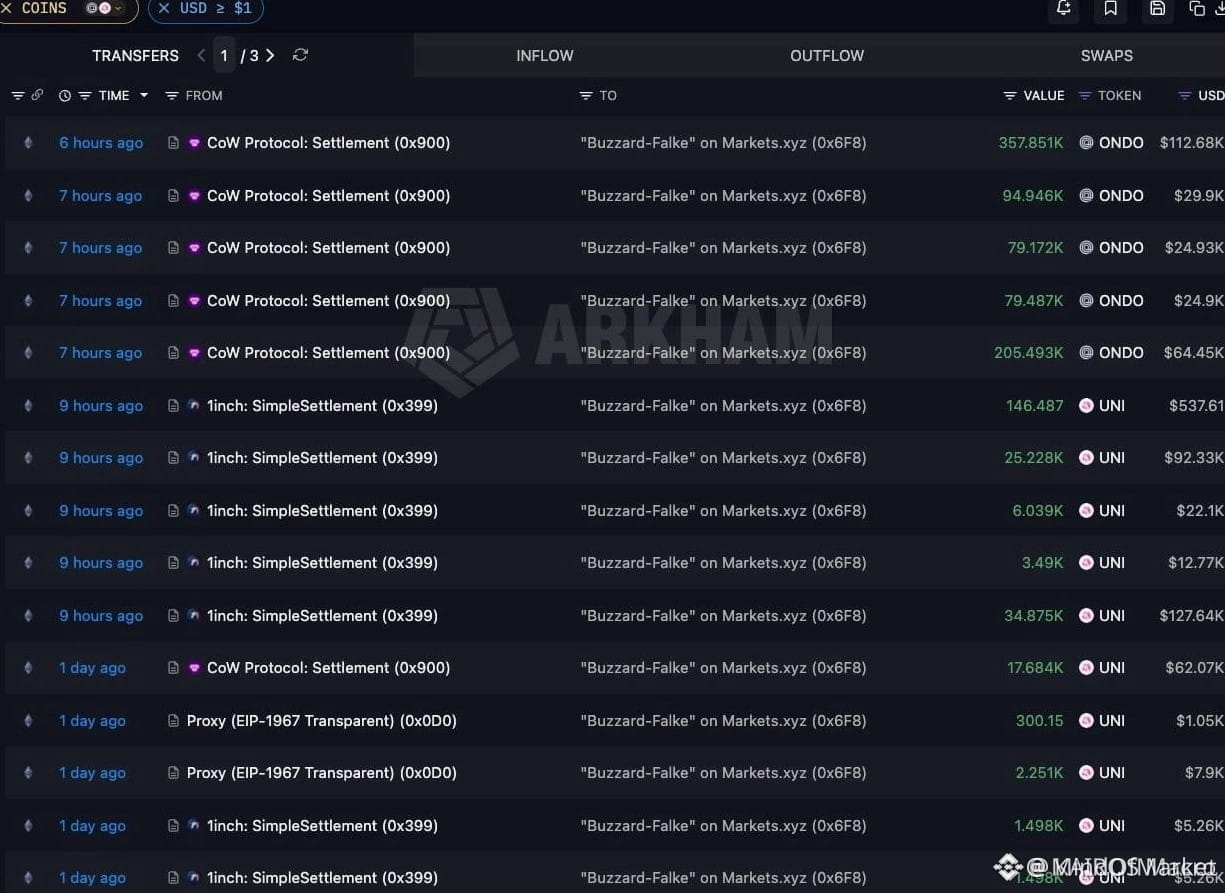The height and width of the screenshot is (893, 1225).
Task: Remove the USD ≥ $1 filter chip
Action: point(164,8)
